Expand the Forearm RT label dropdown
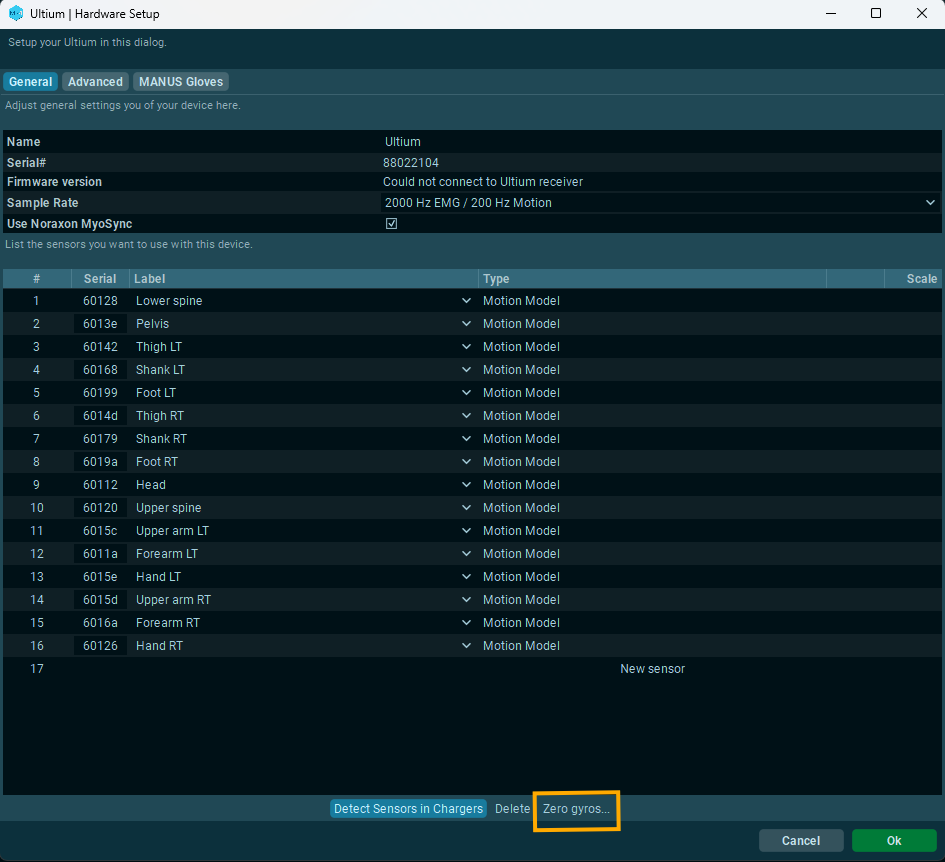Image resolution: width=945 pixels, height=862 pixels. pos(466,623)
